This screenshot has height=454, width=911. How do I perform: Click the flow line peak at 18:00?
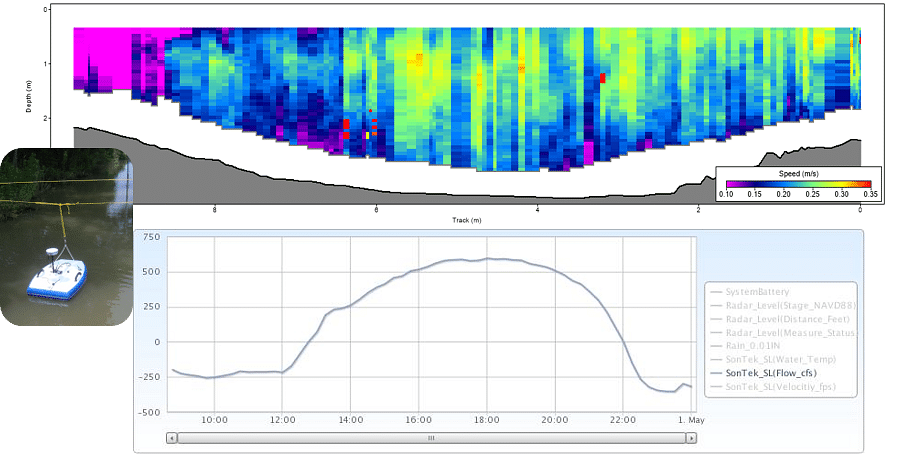click(x=487, y=259)
